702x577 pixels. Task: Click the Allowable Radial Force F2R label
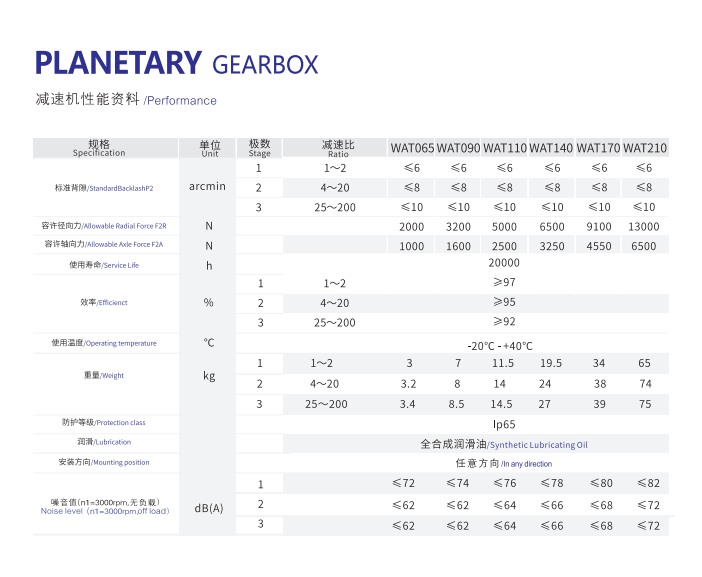point(105,226)
